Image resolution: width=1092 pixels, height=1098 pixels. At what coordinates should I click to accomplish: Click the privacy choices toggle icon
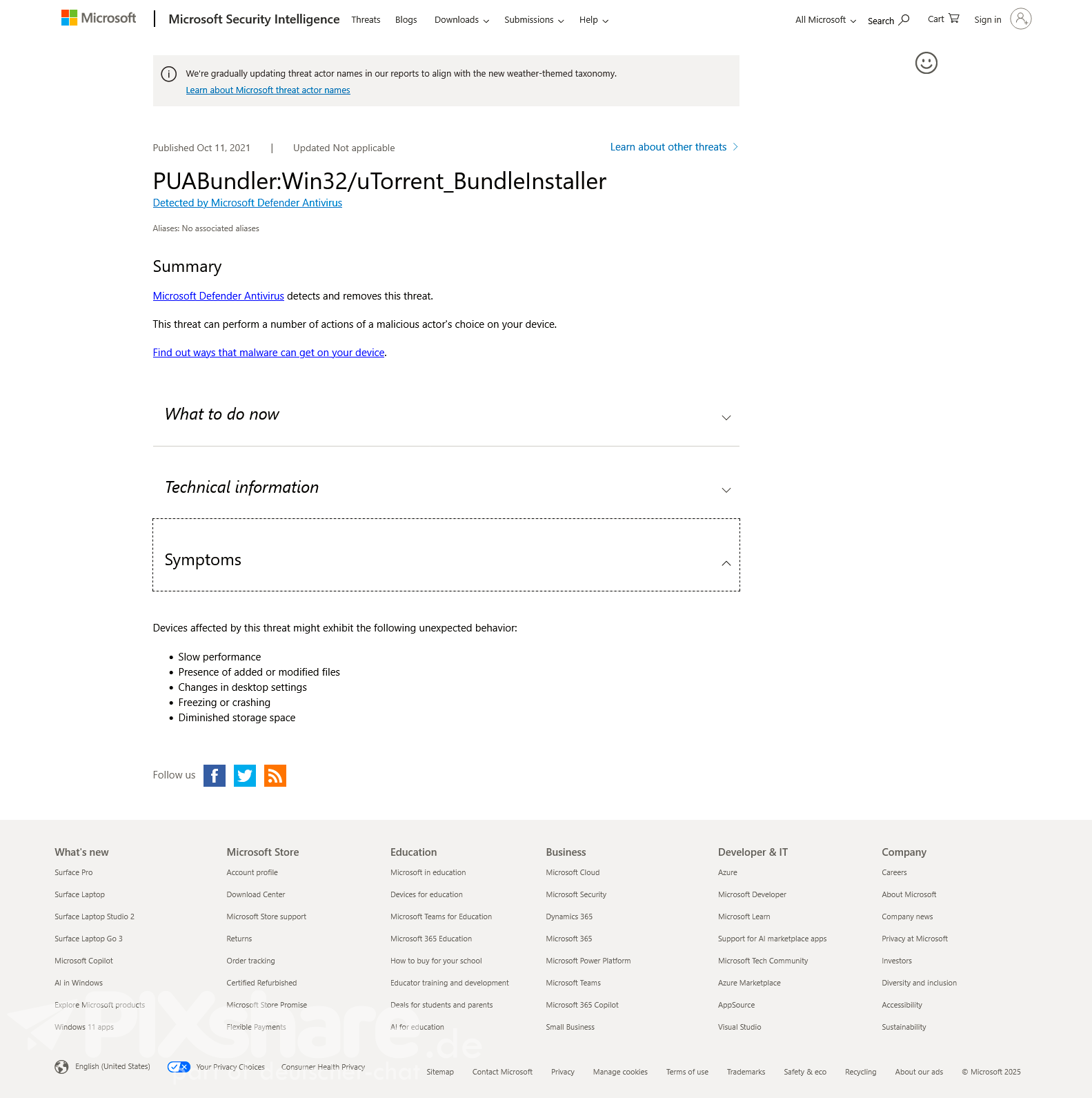pos(179,1067)
